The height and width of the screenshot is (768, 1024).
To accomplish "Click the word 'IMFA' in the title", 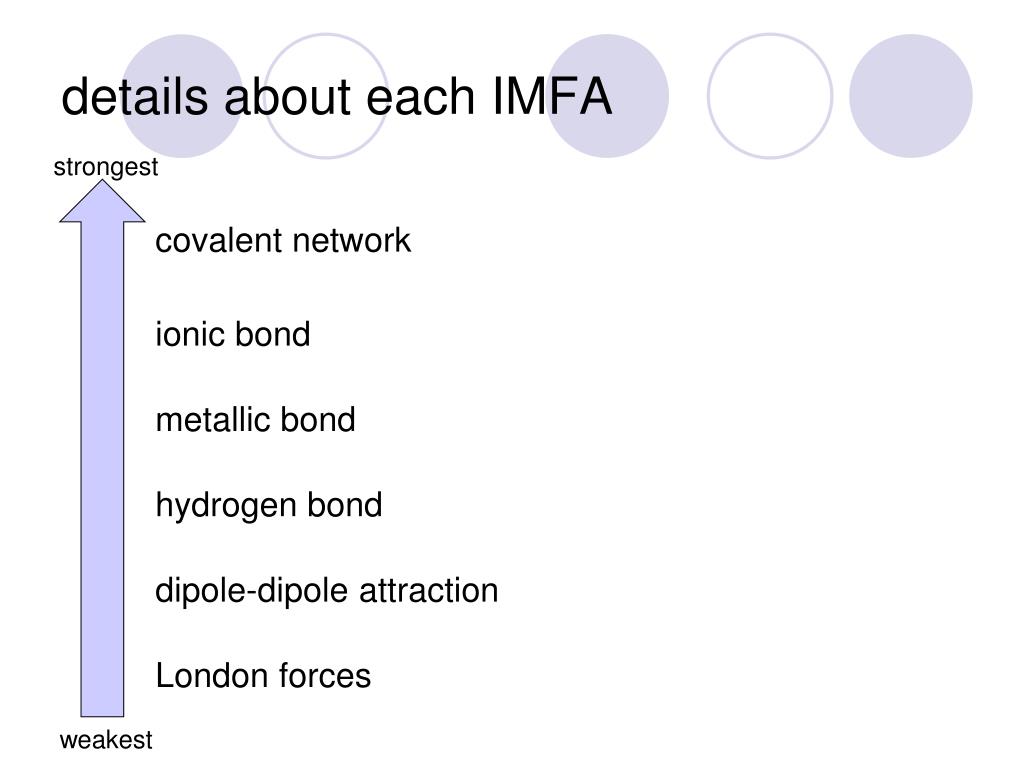I will pos(552,97).
